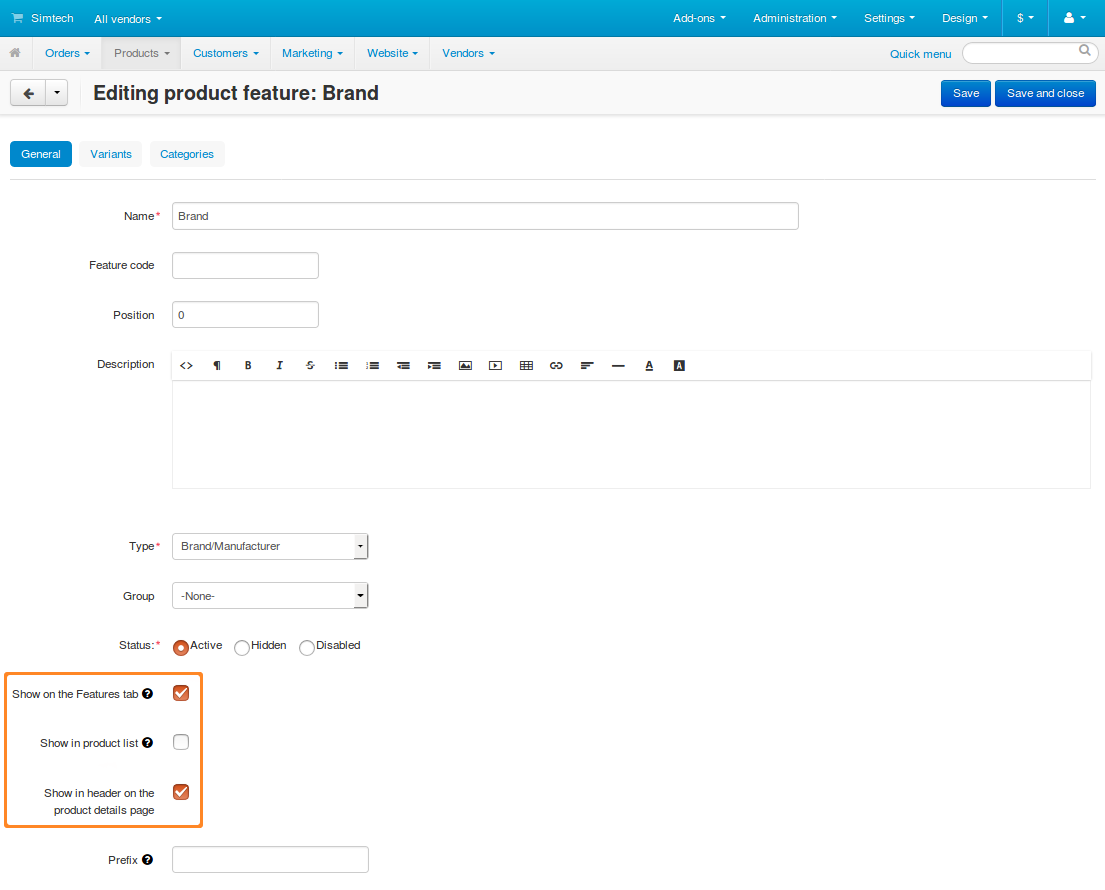This screenshot has height=890, width=1105.
Task: Insert link via chain icon
Action: click(556, 365)
